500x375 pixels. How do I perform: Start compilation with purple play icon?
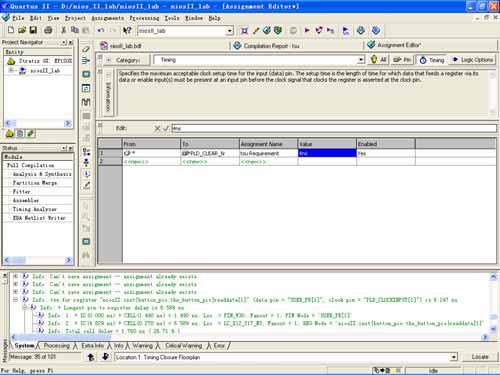click(307, 30)
